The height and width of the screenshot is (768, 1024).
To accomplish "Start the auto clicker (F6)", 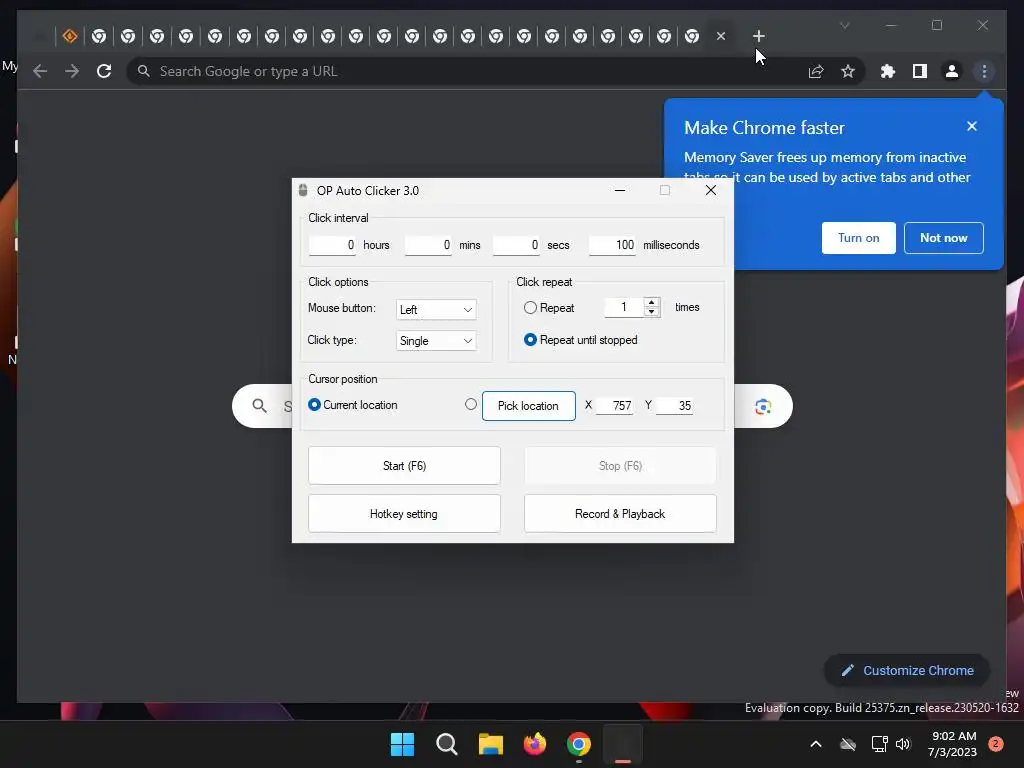I will [404, 466].
